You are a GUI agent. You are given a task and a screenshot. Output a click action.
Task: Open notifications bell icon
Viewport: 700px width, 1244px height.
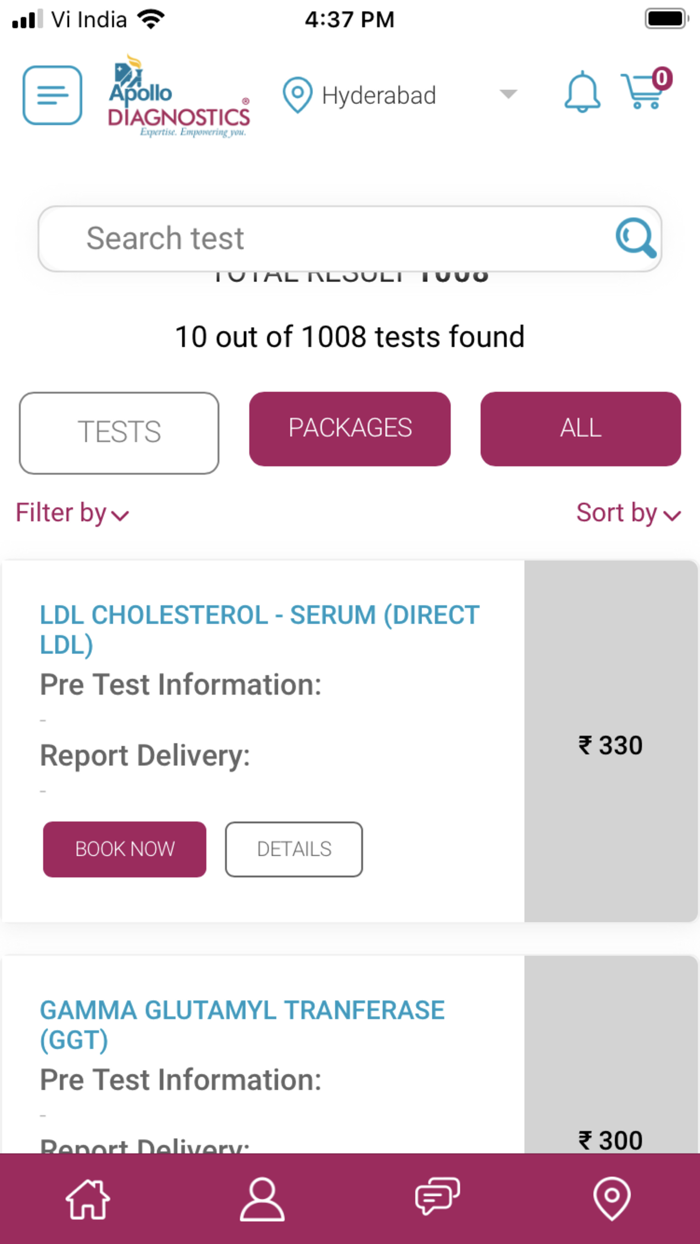pyautogui.click(x=582, y=94)
